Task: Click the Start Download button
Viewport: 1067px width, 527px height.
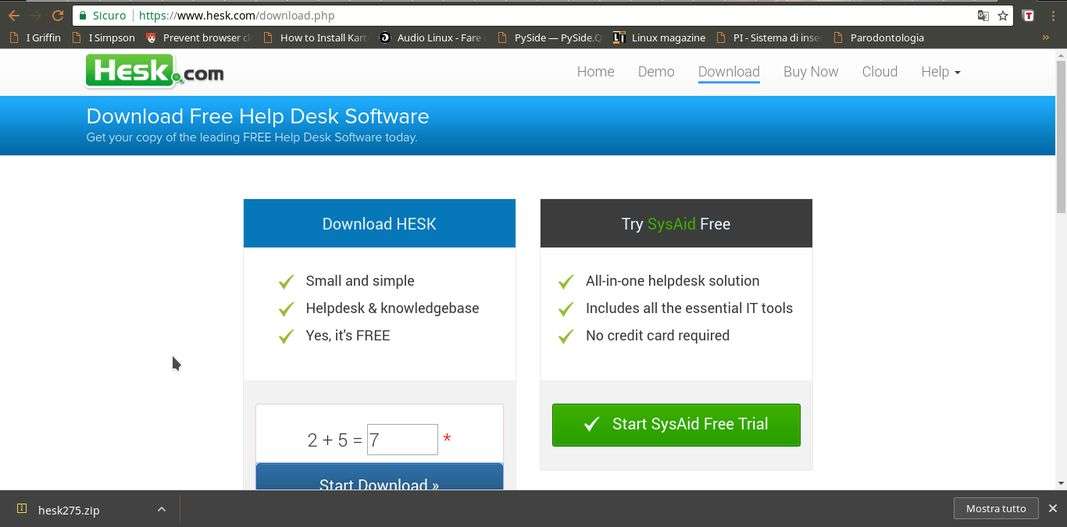Action: (x=379, y=477)
